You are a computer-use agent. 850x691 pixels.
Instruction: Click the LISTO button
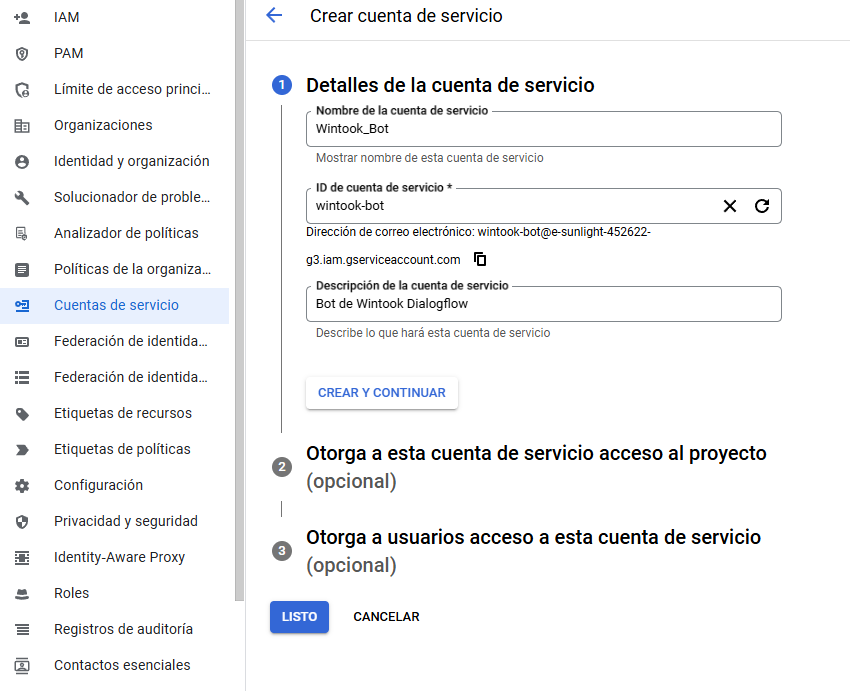tap(299, 617)
